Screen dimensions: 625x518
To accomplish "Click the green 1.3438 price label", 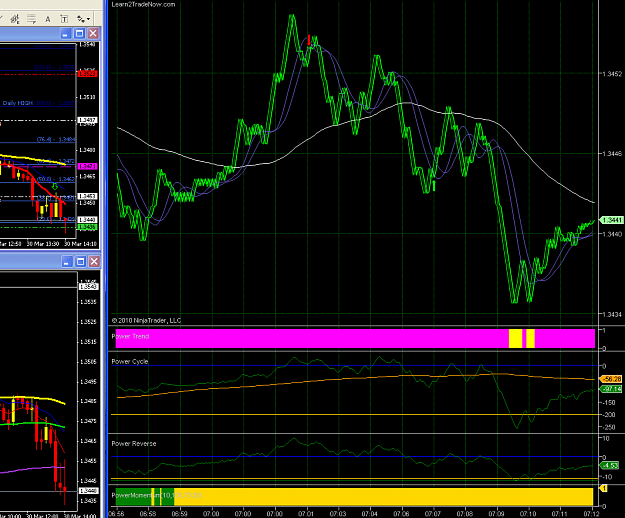I will (x=88, y=227).
